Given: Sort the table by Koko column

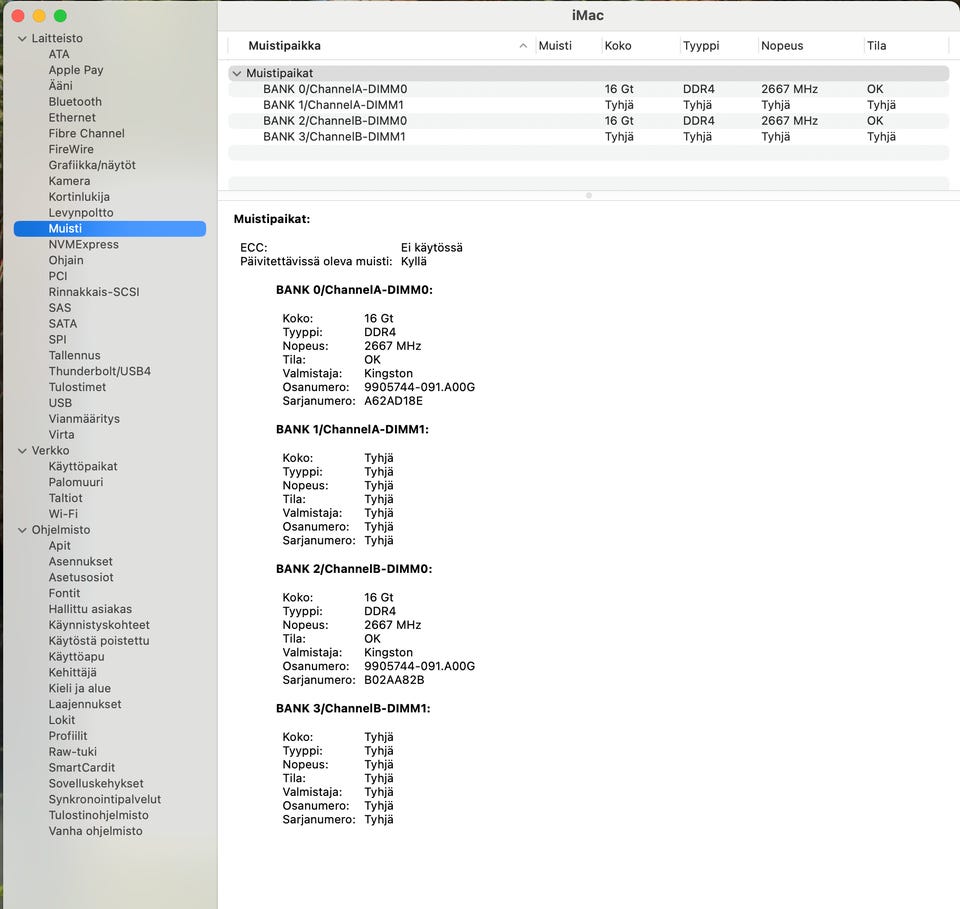Looking at the screenshot, I should [x=618, y=46].
